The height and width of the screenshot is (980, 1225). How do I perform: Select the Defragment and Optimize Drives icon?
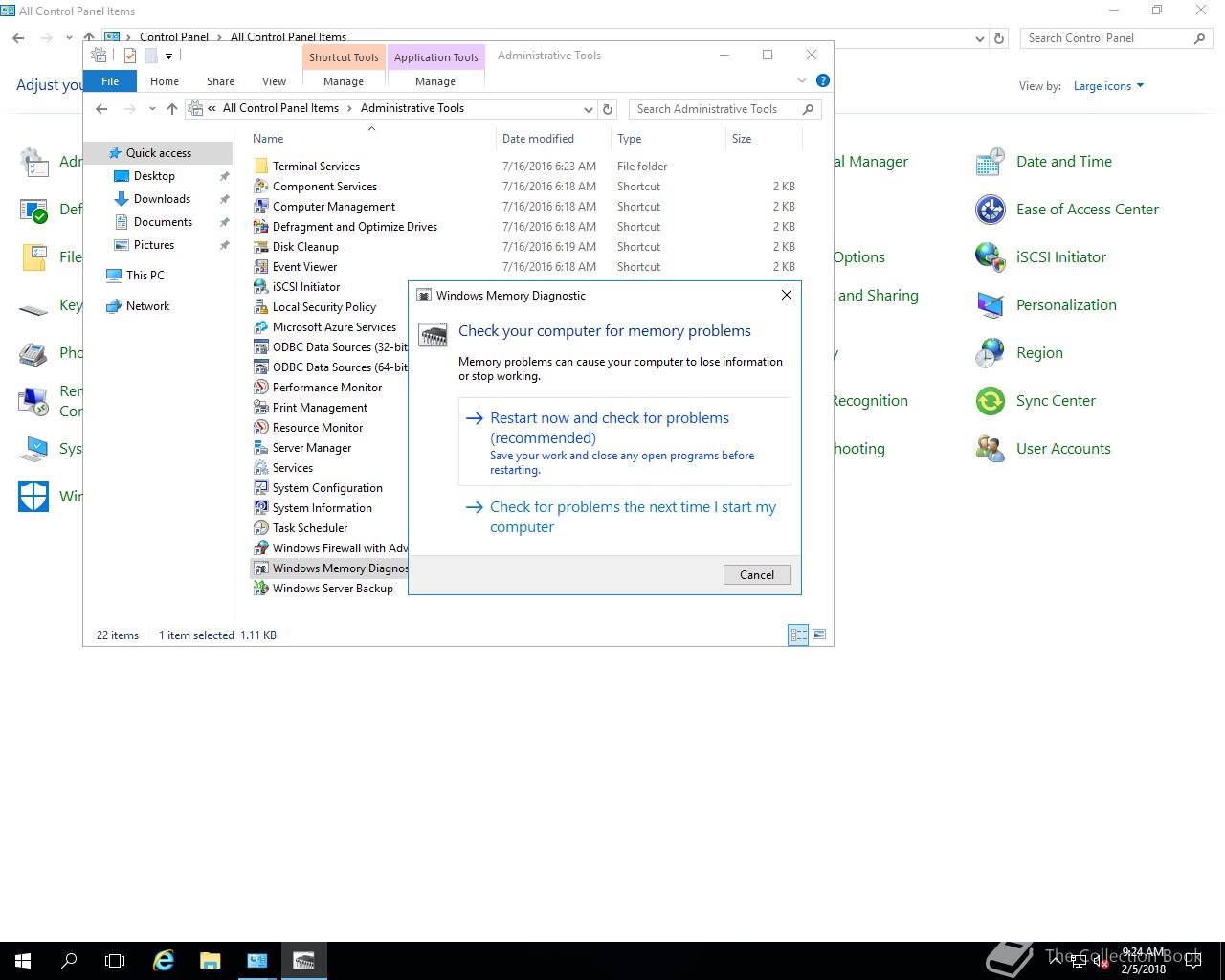[x=260, y=227]
